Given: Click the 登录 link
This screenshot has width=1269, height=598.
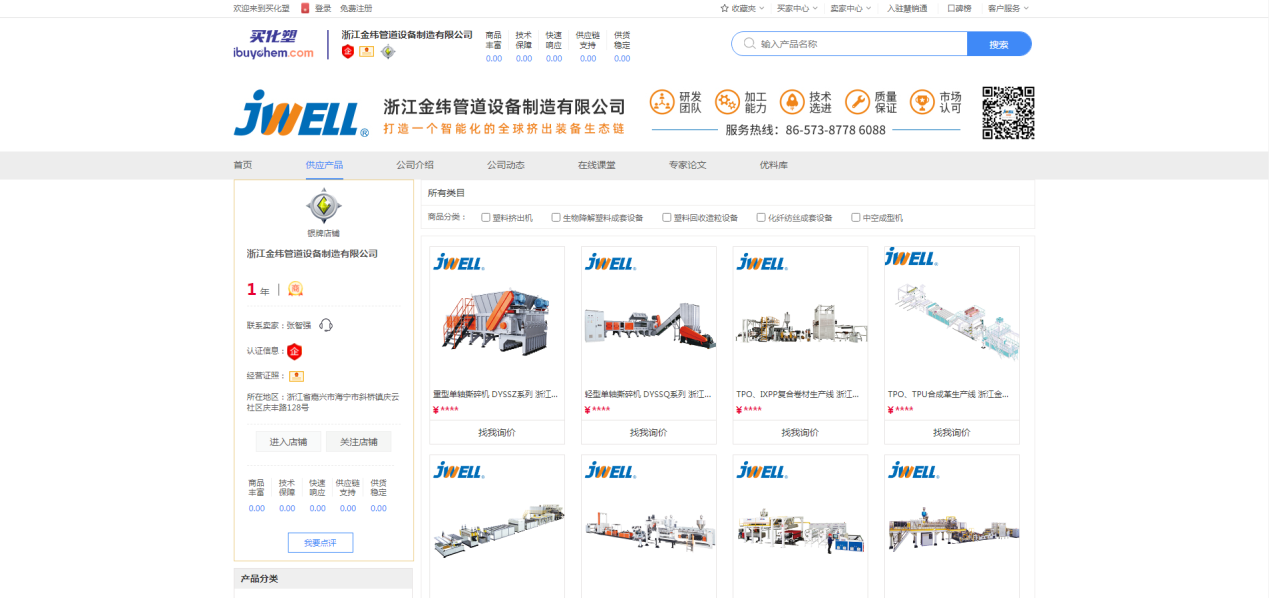Looking at the screenshot, I should click(x=323, y=8).
